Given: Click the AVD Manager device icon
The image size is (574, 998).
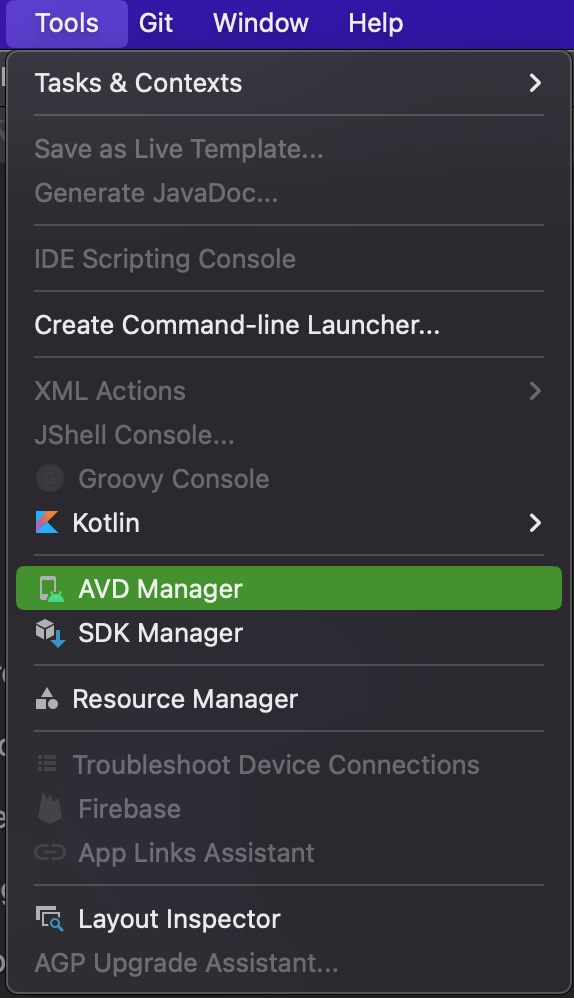Looking at the screenshot, I should coord(51,589).
